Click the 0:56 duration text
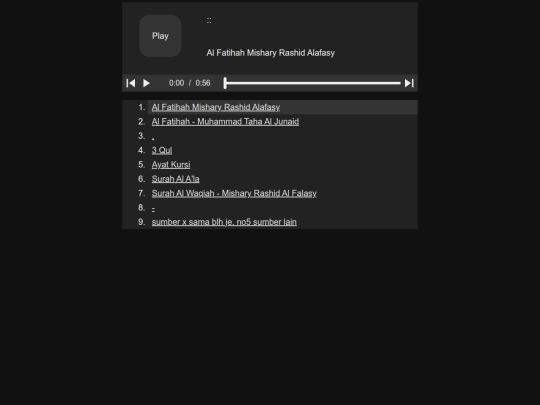 [203, 83]
